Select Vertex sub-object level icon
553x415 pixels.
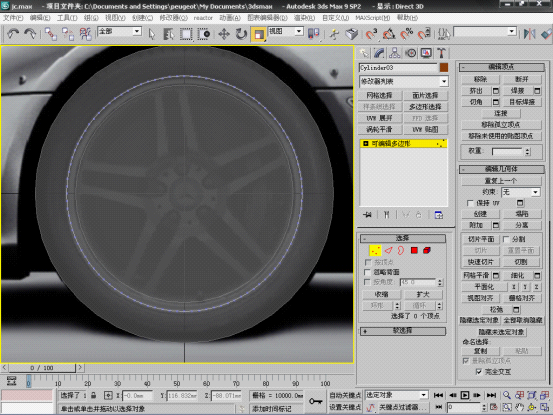pyautogui.click(x=375, y=250)
